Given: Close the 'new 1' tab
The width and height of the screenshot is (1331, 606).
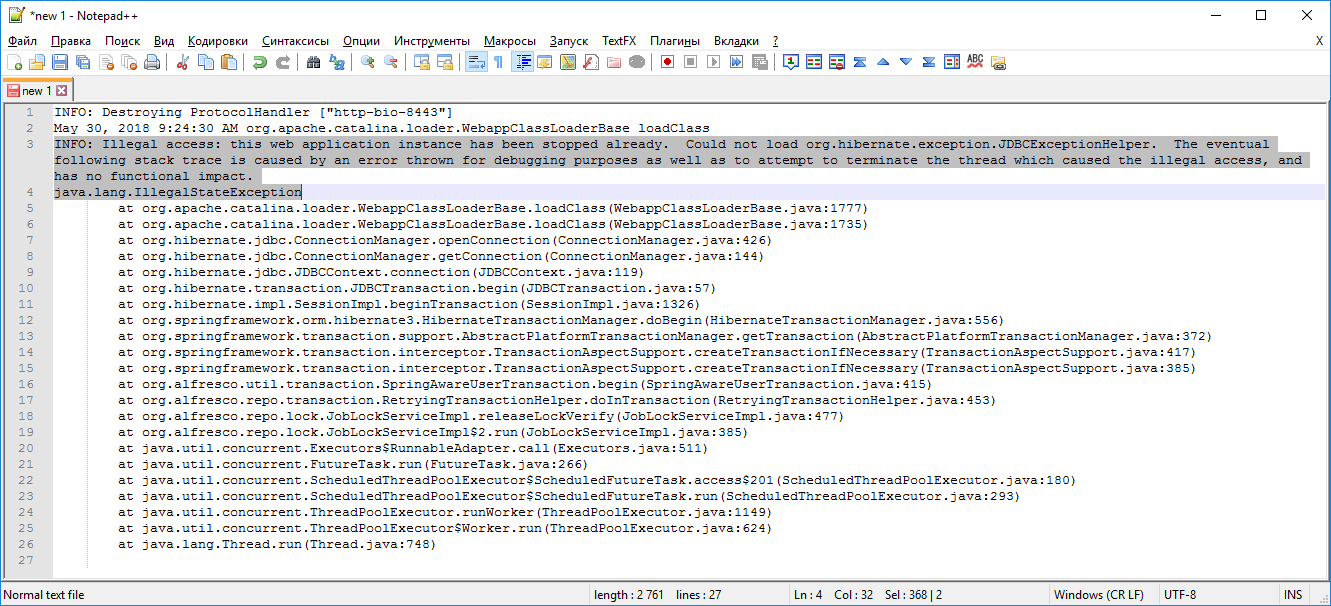Looking at the screenshot, I should (61, 91).
